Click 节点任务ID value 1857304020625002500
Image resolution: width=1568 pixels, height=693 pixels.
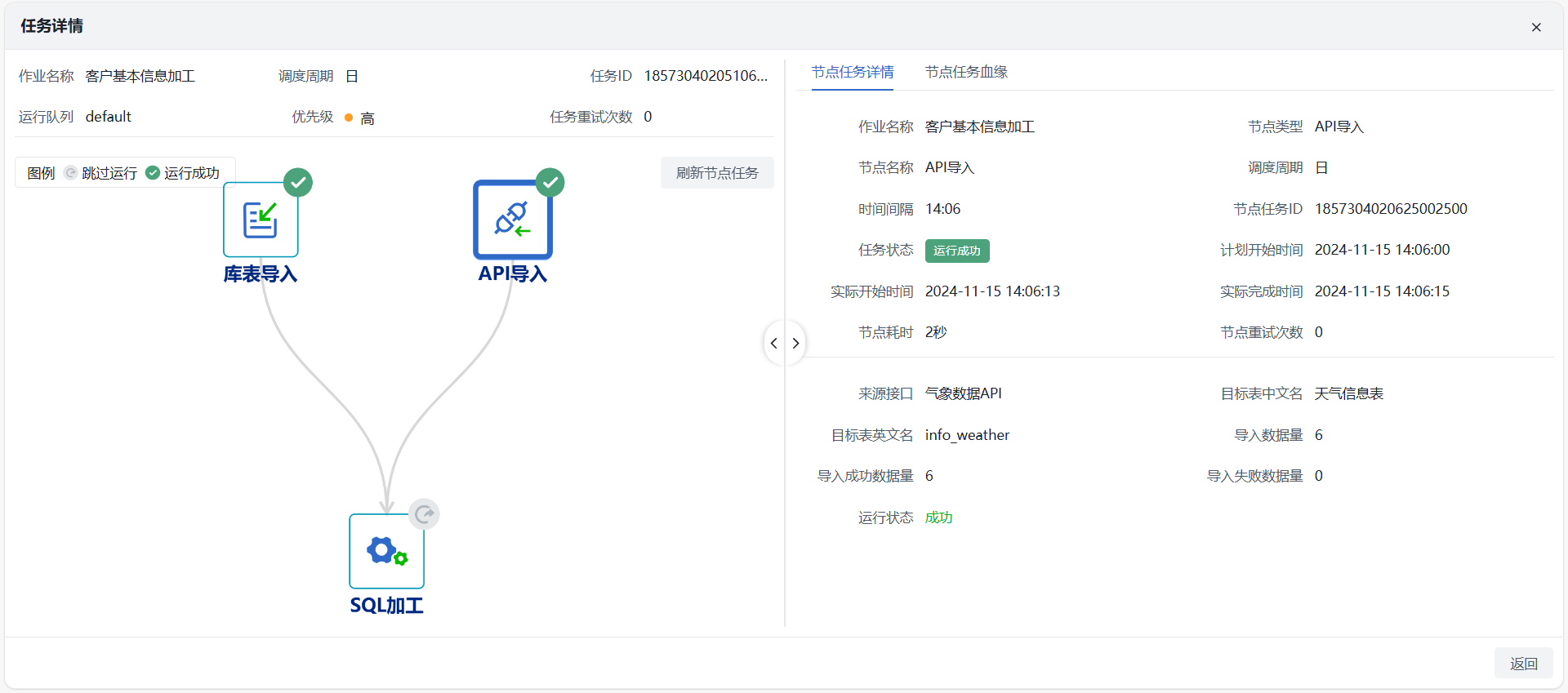tap(1391, 209)
